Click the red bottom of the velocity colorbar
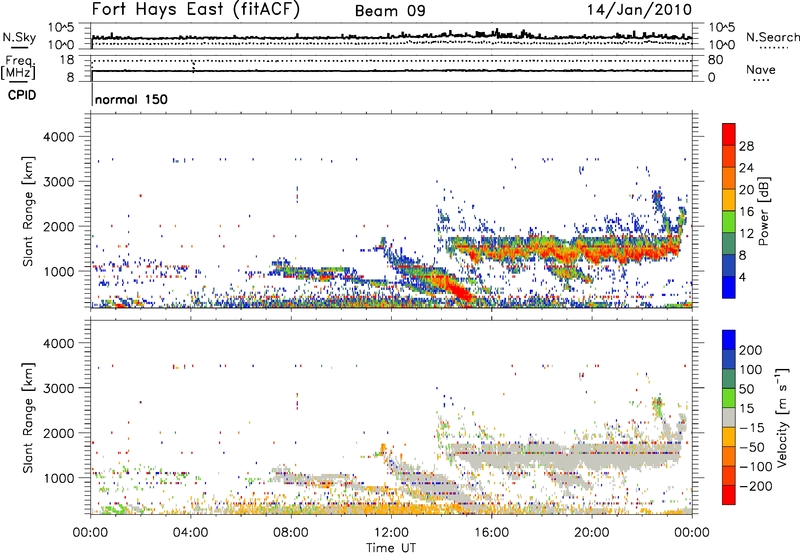The image size is (800, 554). coord(729,495)
